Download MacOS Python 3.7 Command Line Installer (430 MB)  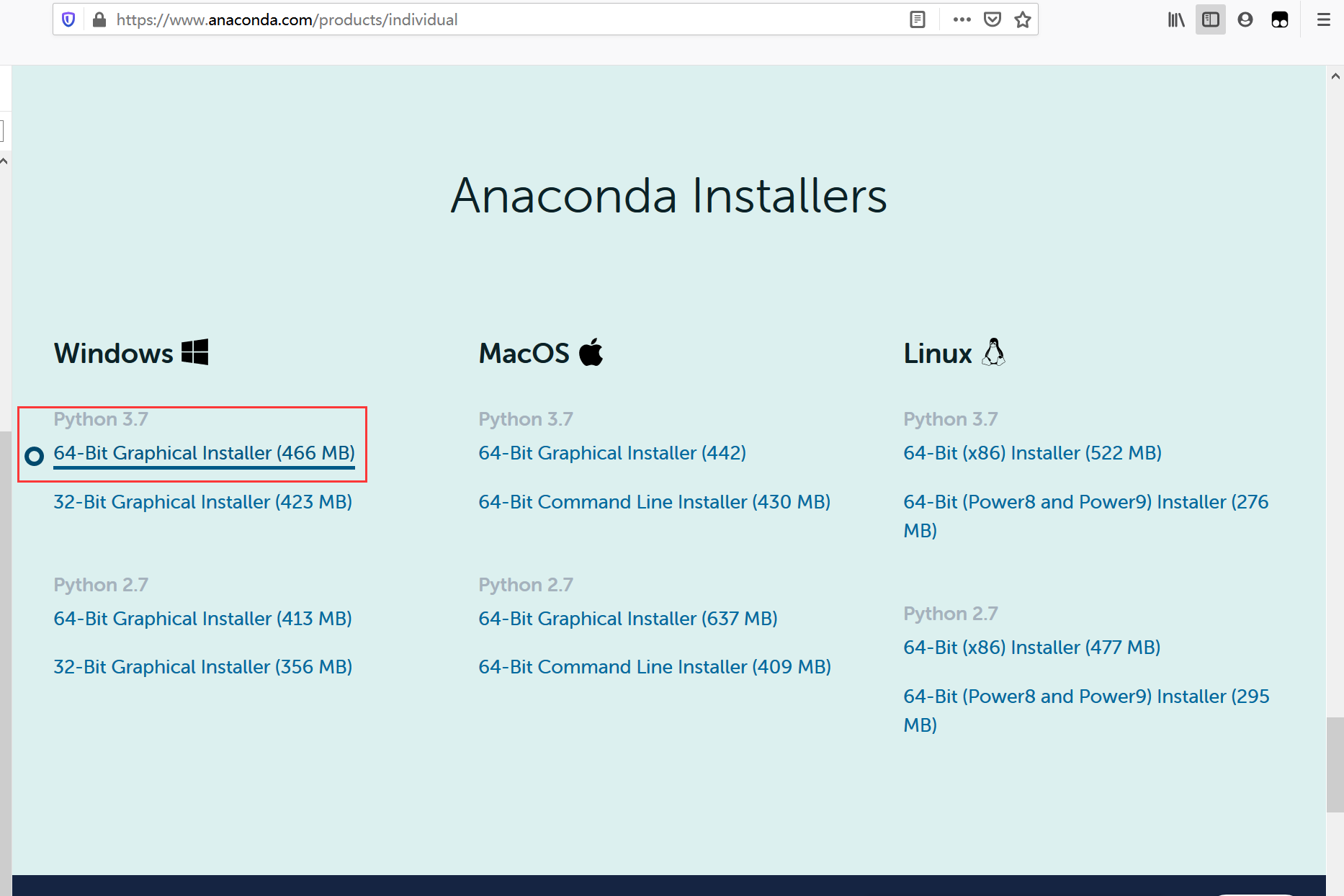coord(655,502)
